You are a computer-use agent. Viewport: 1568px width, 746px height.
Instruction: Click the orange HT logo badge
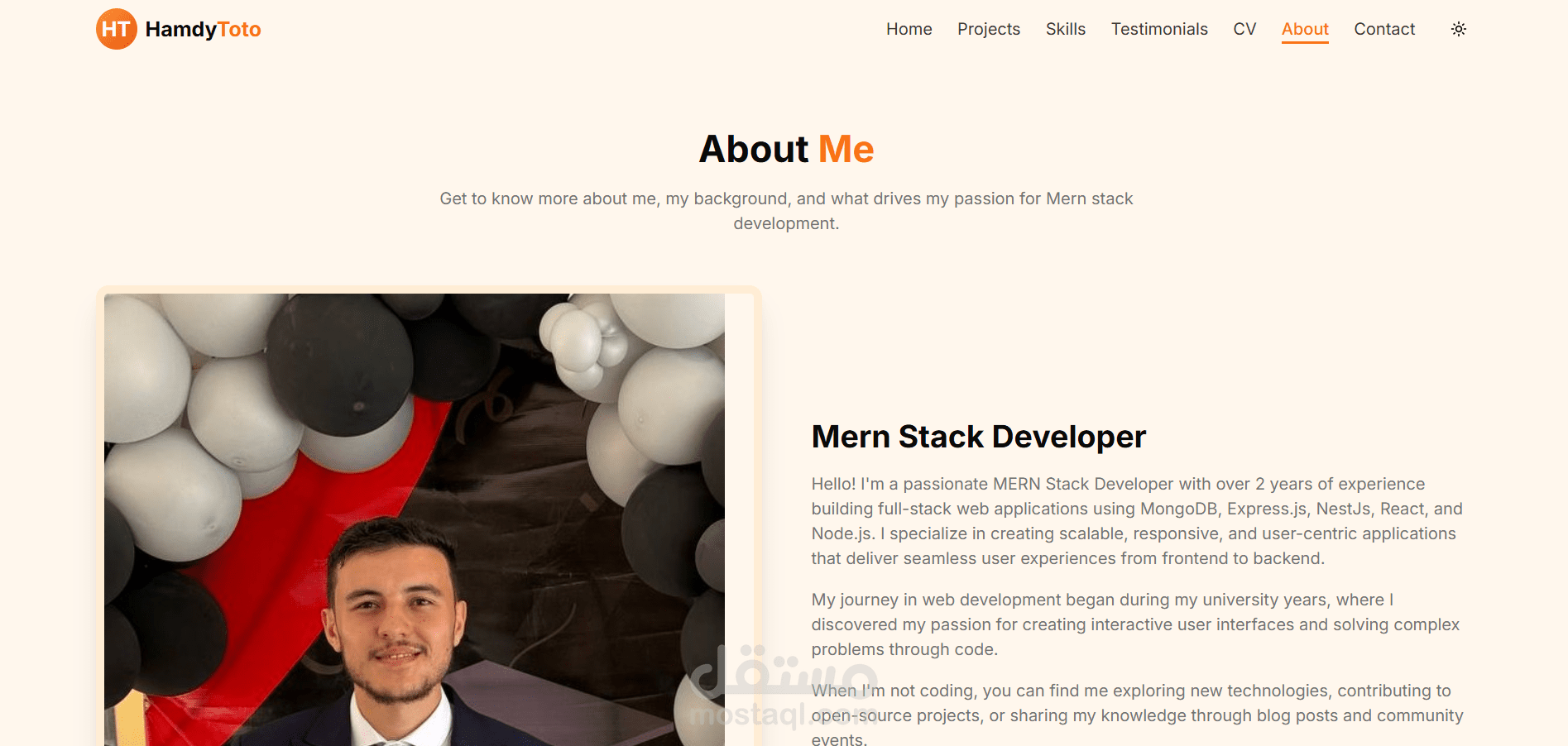coord(117,29)
